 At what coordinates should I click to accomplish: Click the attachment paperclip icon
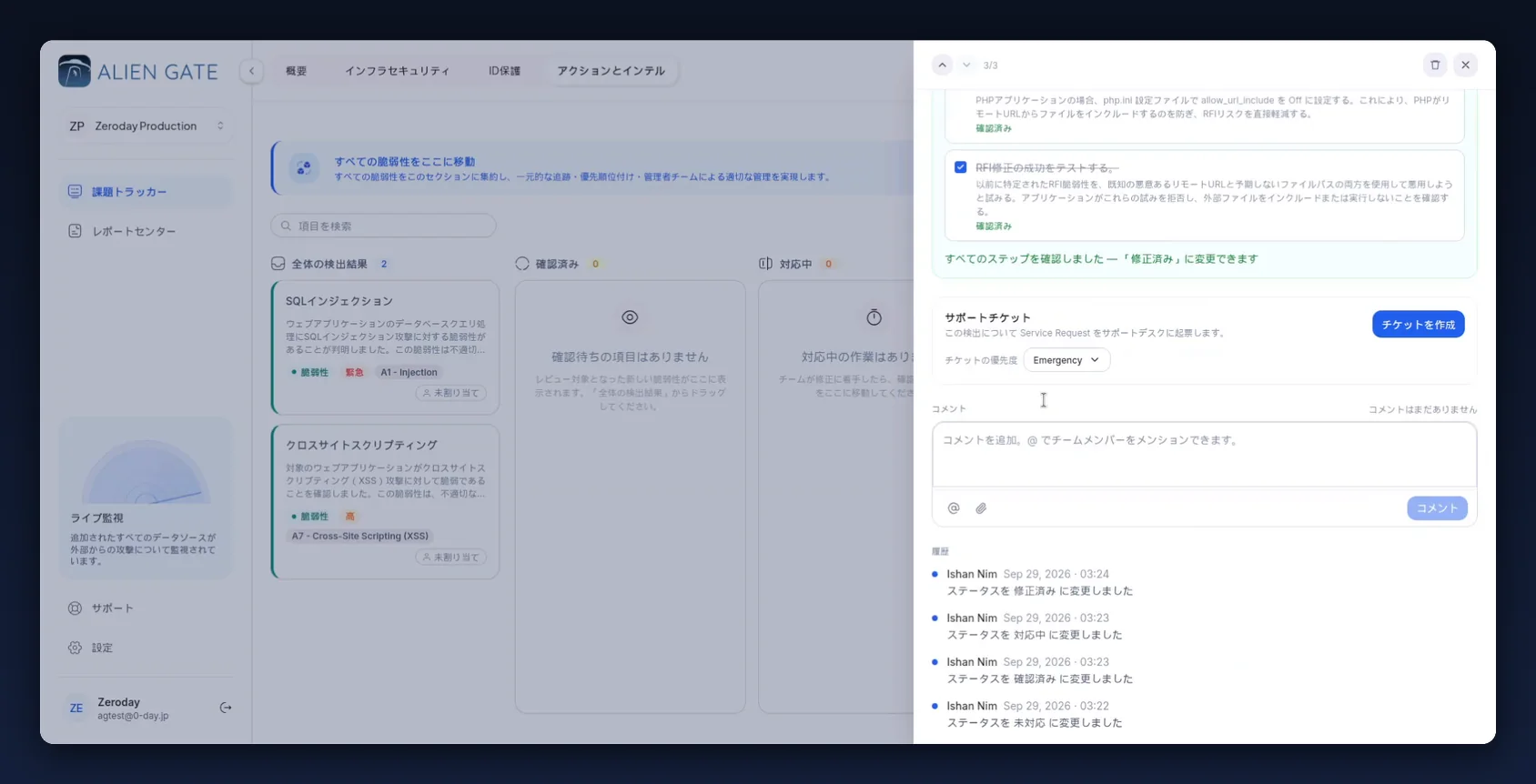click(x=981, y=508)
